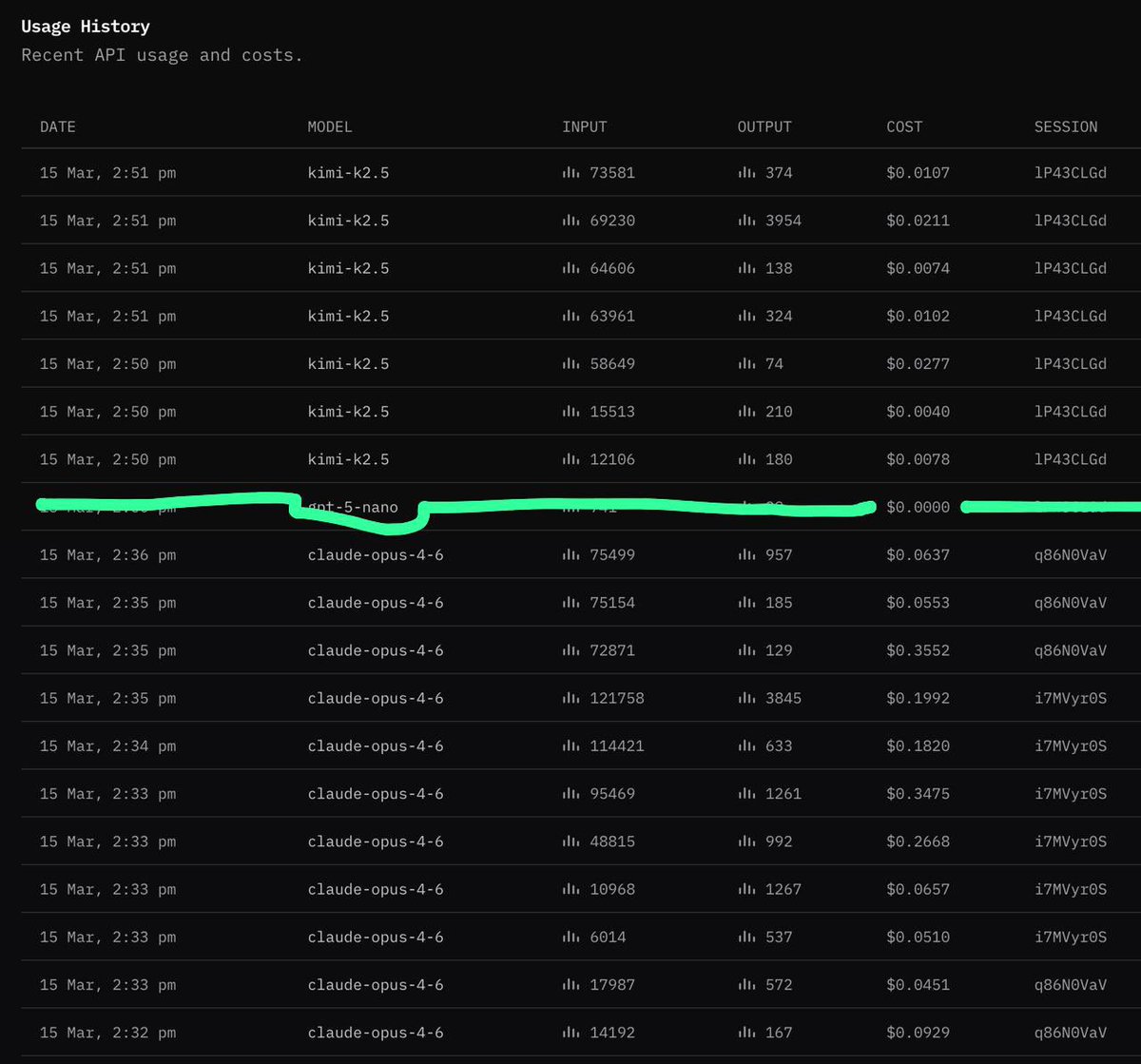
Task: Click the chart icon beside output 1261
Action: (x=746, y=793)
